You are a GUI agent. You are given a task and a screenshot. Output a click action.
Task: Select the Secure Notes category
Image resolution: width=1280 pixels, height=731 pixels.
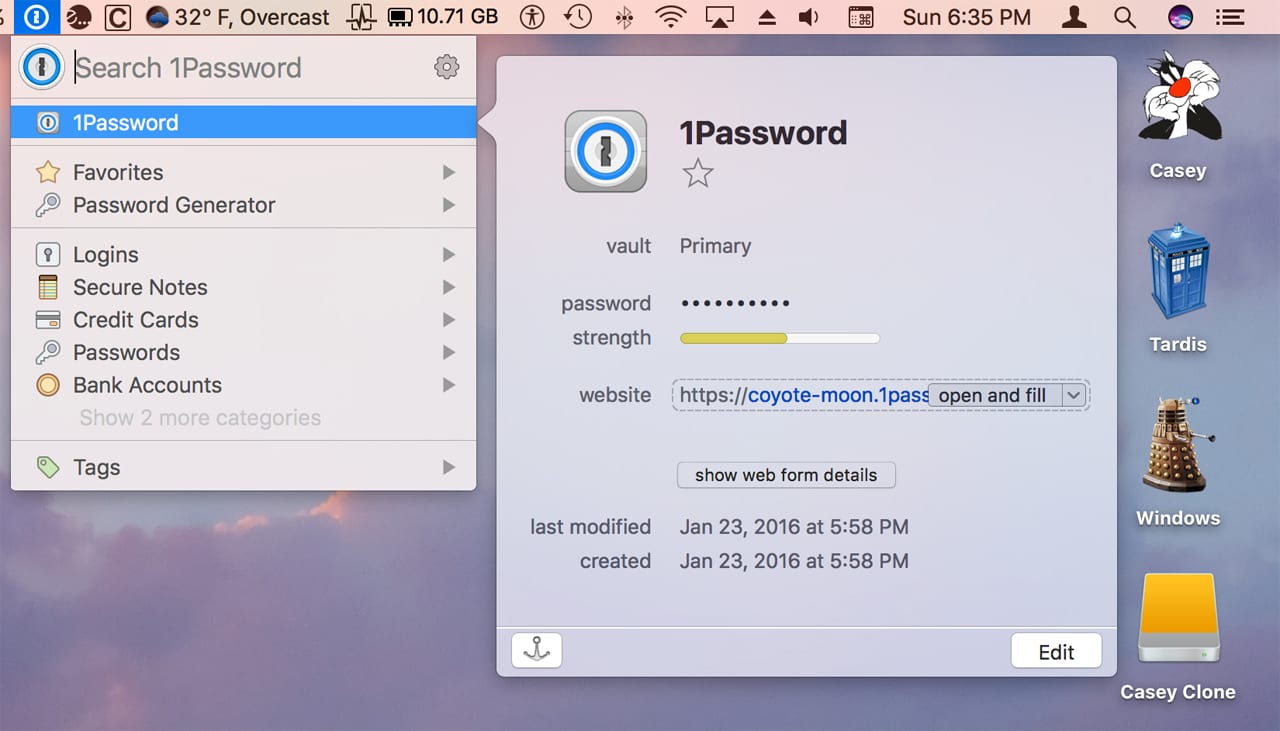click(140, 287)
